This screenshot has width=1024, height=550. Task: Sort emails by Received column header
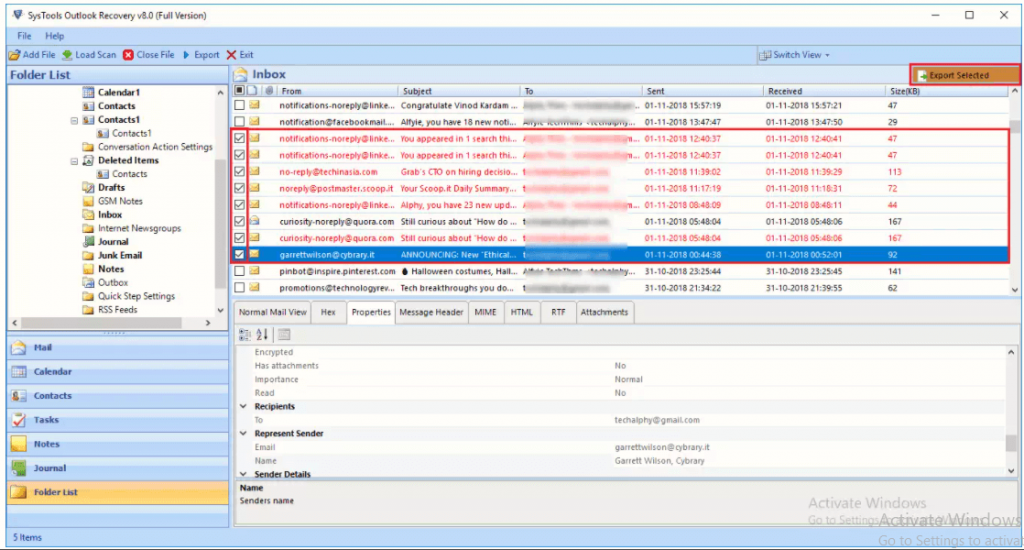tap(824, 91)
